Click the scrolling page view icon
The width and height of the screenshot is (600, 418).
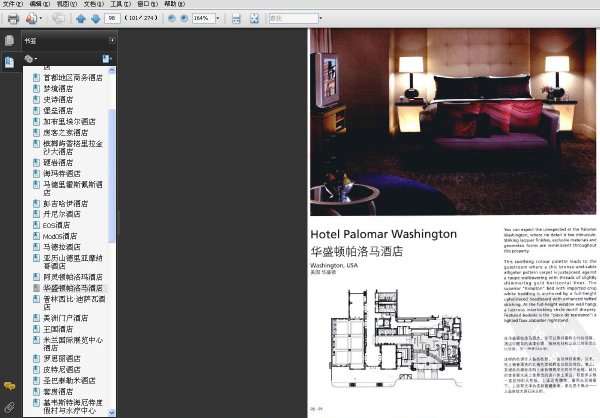coord(236,18)
